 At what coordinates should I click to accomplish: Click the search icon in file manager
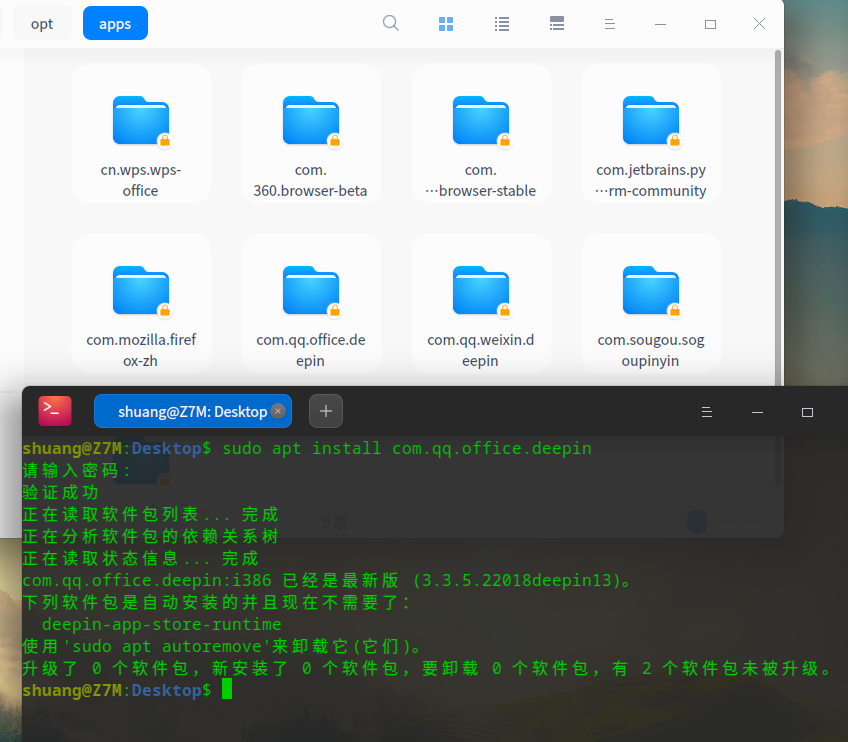(391, 23)
